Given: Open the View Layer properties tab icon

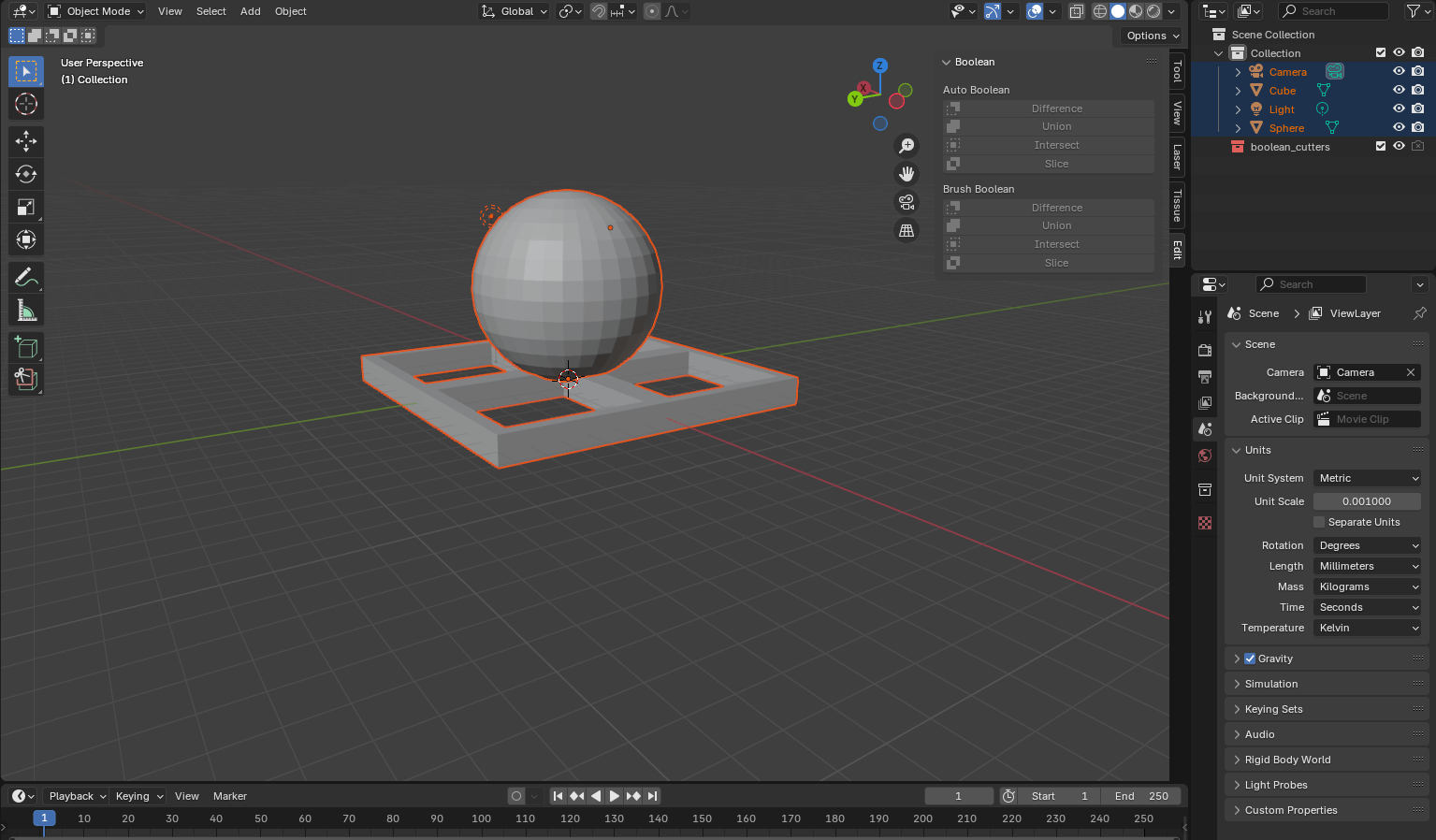Looking at the screenshot, I should click(1205, 402).
